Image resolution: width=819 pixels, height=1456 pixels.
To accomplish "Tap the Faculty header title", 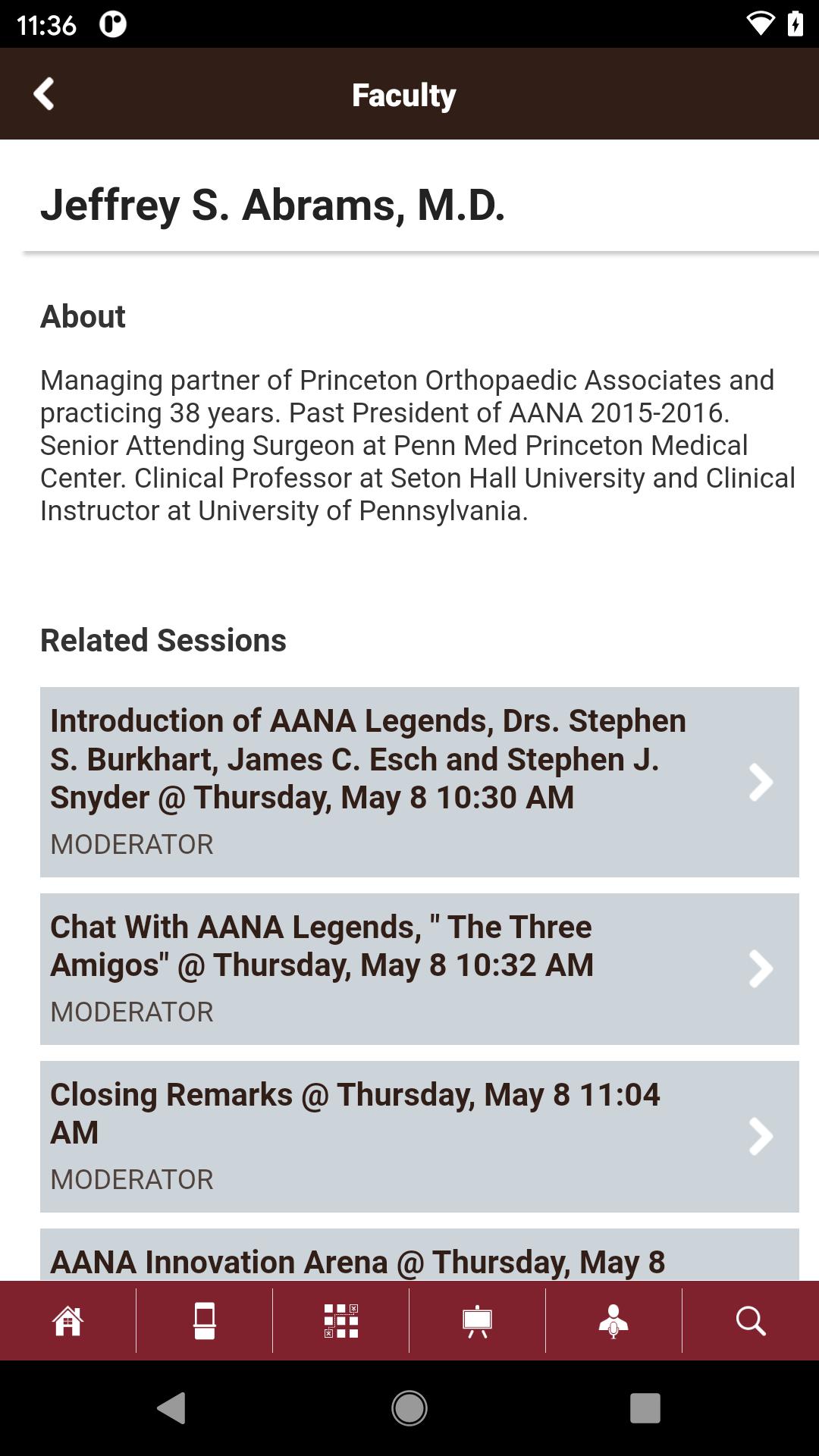I will click(x=404, y=95).
